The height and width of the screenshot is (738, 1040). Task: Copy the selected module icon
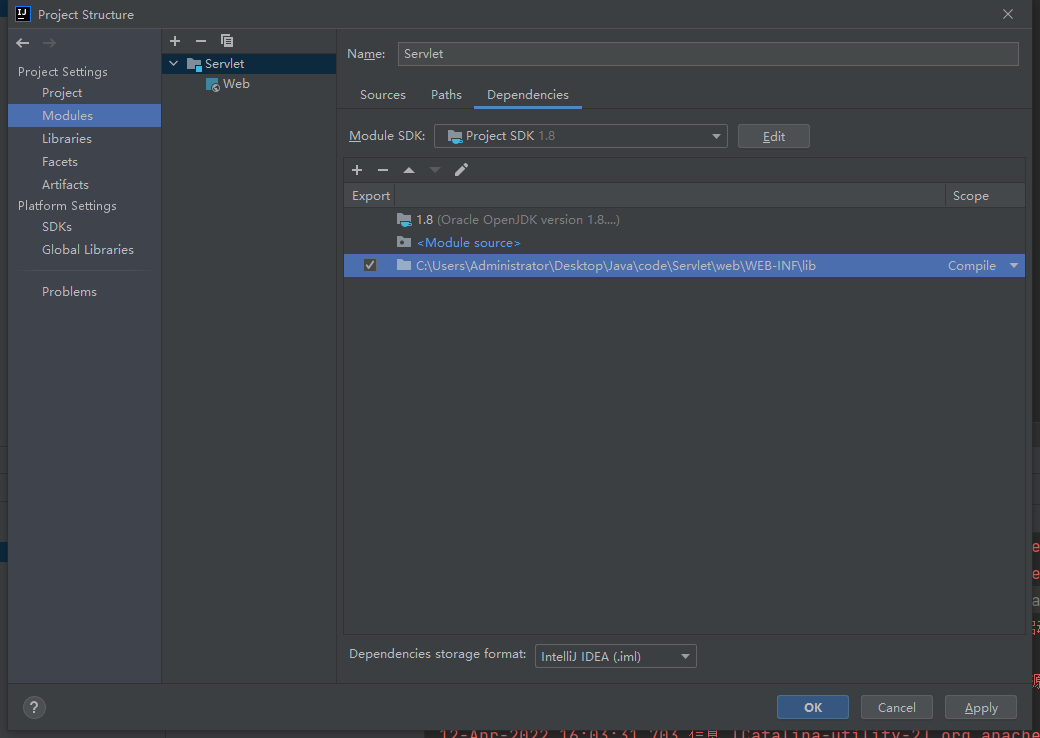[227, 41]
